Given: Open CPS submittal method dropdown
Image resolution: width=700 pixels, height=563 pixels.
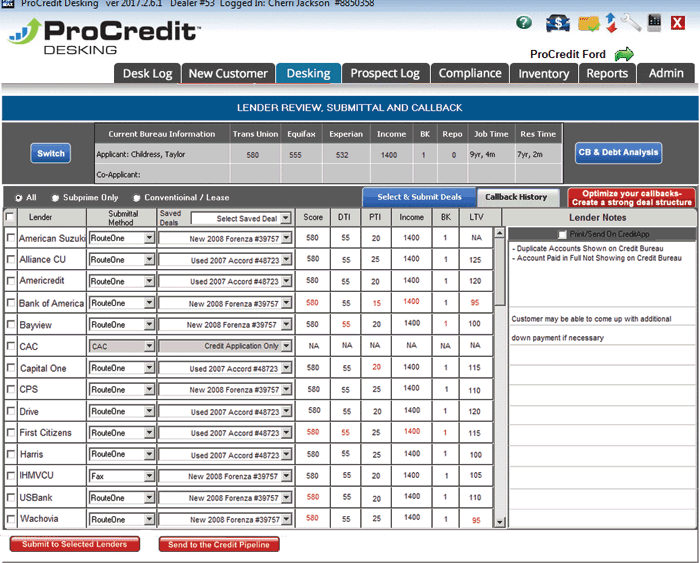Looking at the screenshot, I should (121, 390).
